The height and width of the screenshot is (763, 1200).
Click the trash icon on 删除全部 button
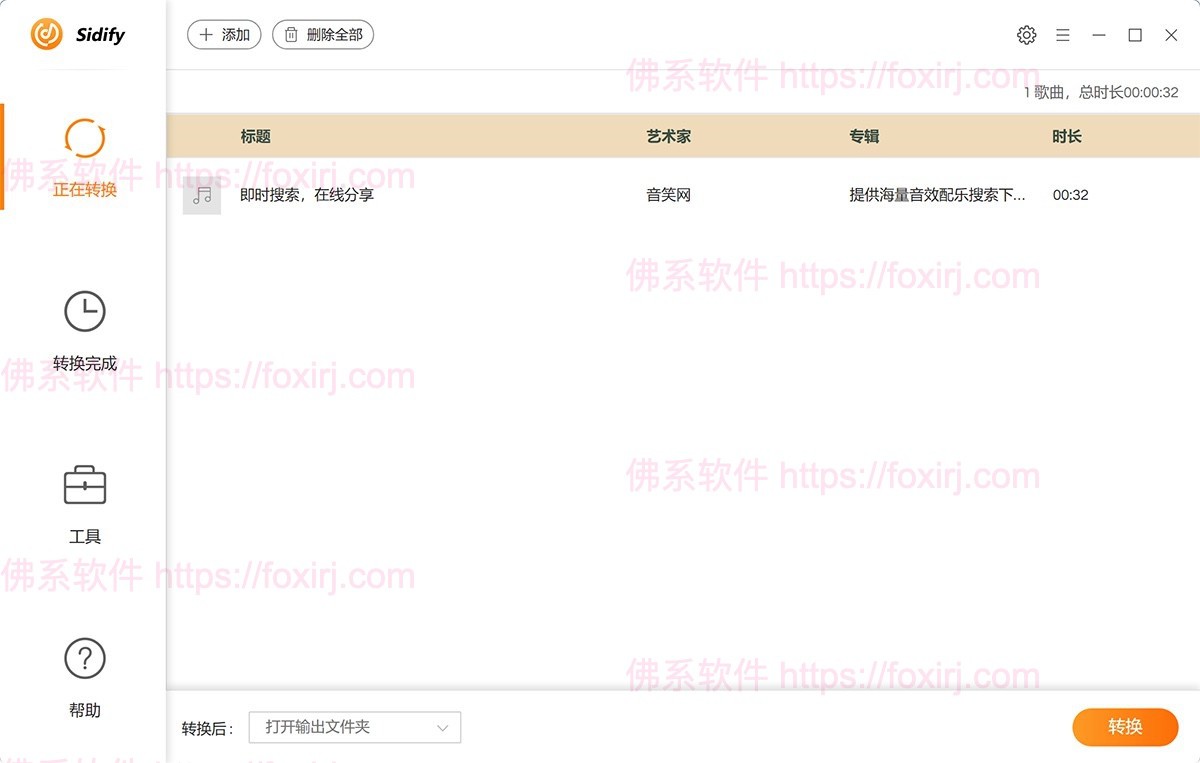click(289, 33)
